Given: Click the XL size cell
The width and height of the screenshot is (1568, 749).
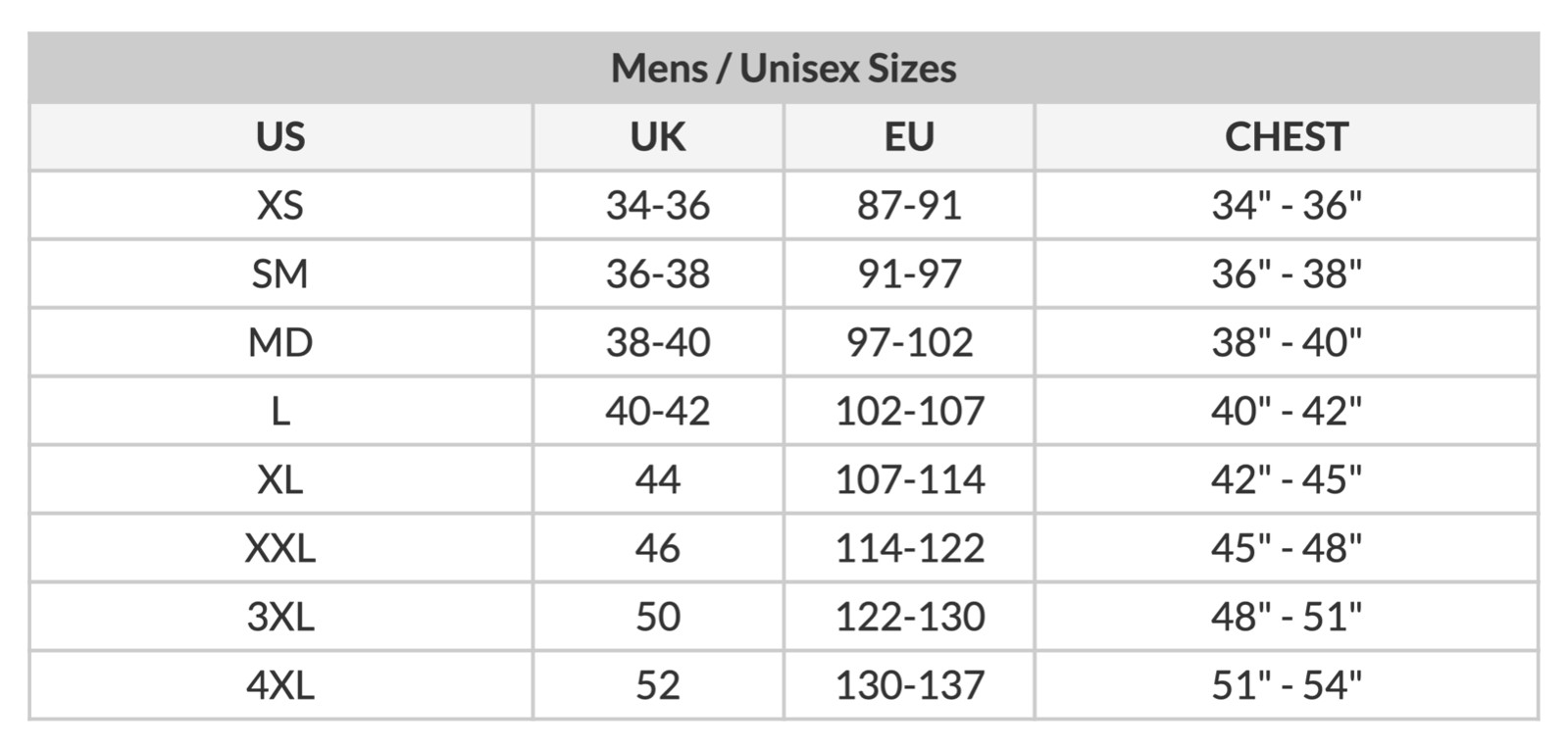Looking at the screenshot, I should pyautogui.click(x=280, y=479).
